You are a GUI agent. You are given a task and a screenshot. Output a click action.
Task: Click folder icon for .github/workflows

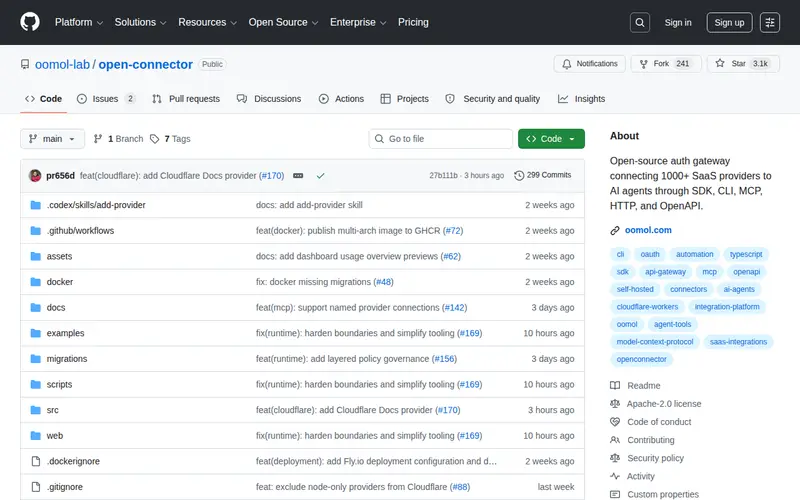point(35,231)
